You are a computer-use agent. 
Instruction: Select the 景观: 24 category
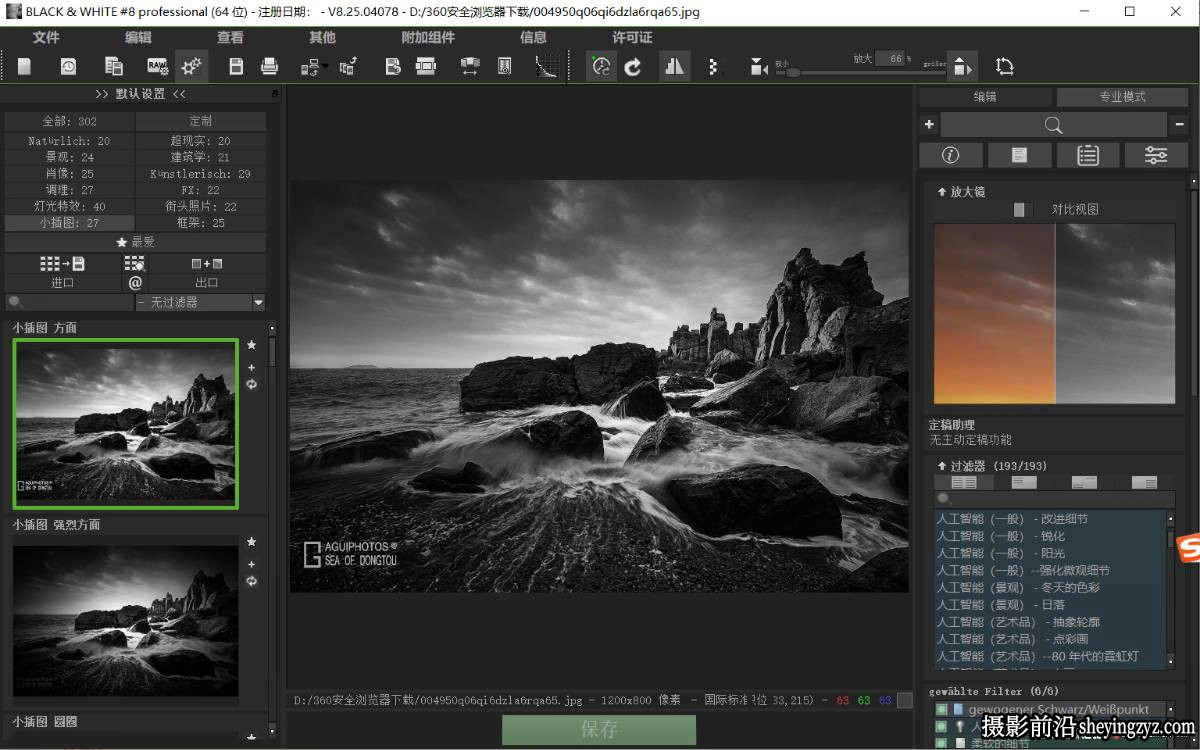tap(70, 157)
